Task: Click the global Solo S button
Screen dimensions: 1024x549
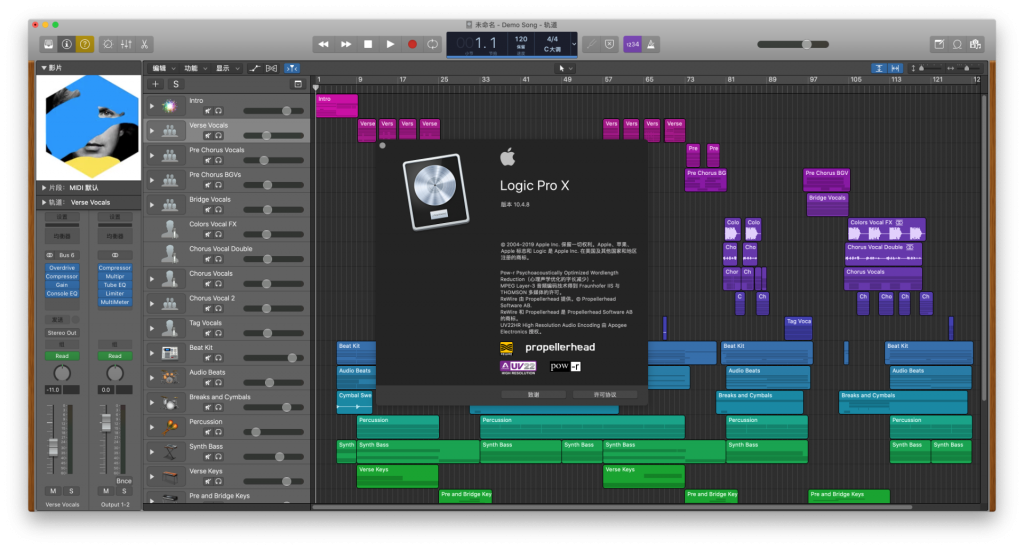Action: click(x=176, y=84)
